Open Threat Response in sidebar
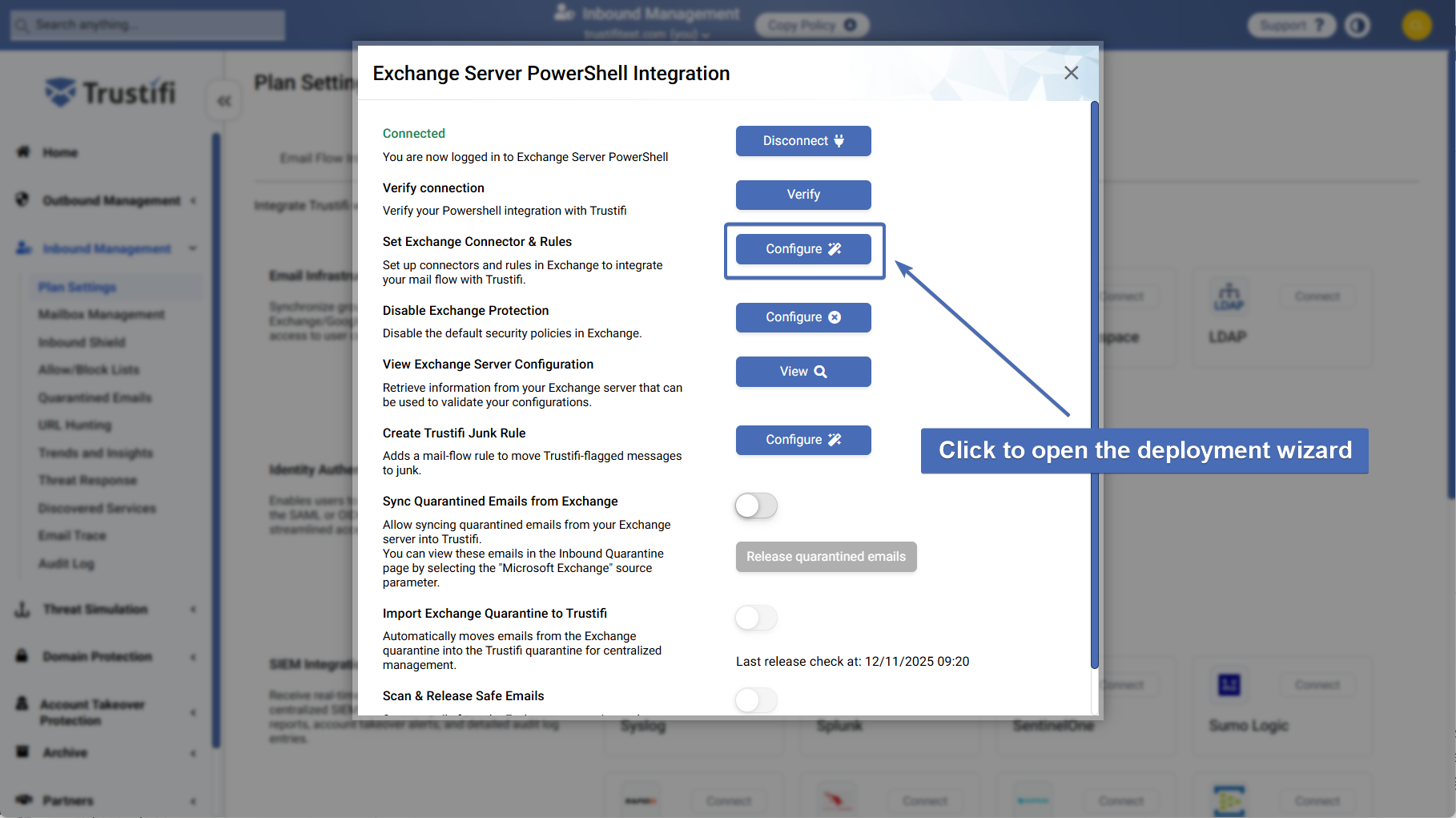This screenshot has height=818, width=1456. pos(88,481)
